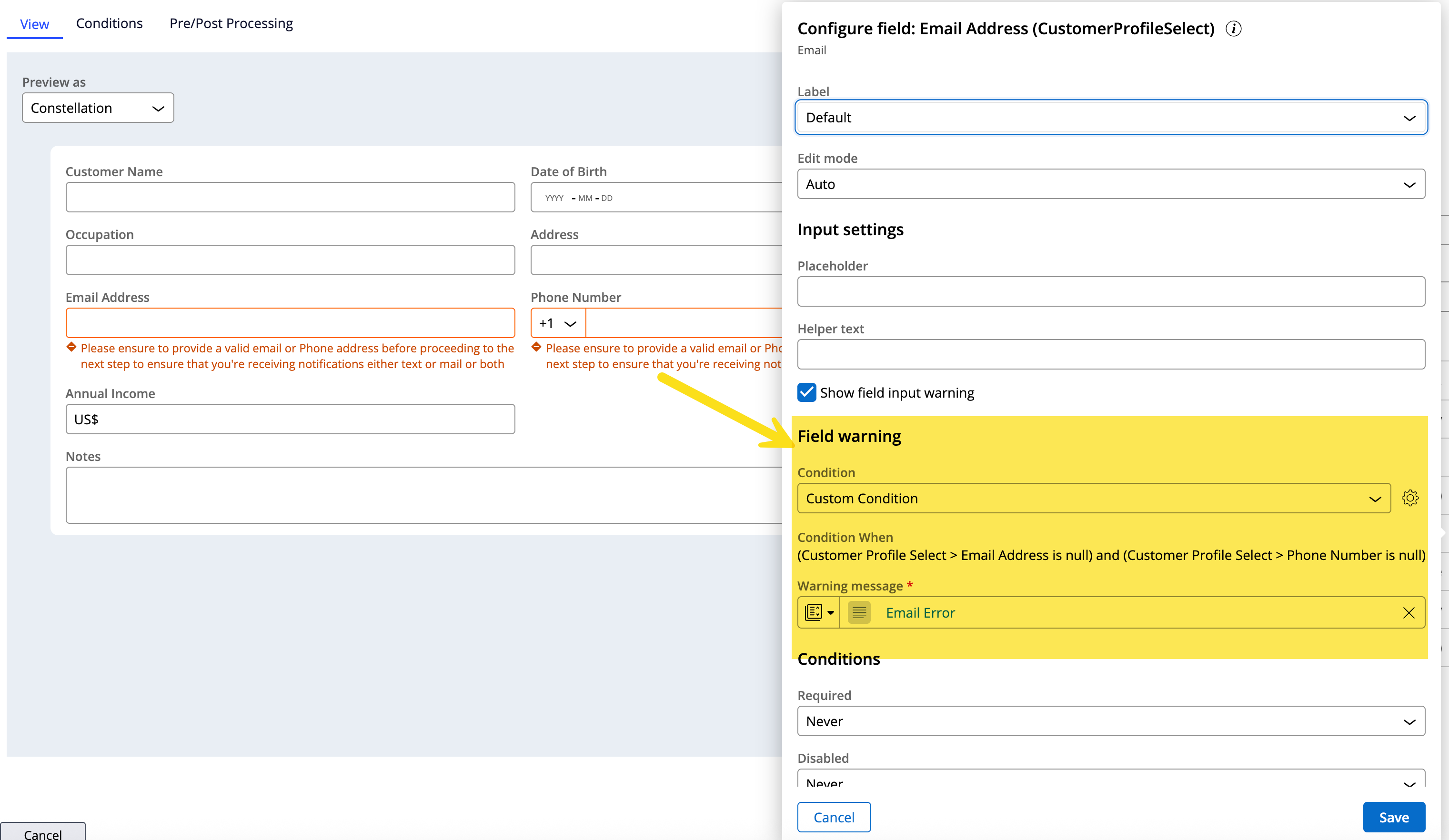Image resolution: width=1449 pixels, height=840 pixels.
Task: Open the Custom Condition dropdown
Action: click(1093, 499)
